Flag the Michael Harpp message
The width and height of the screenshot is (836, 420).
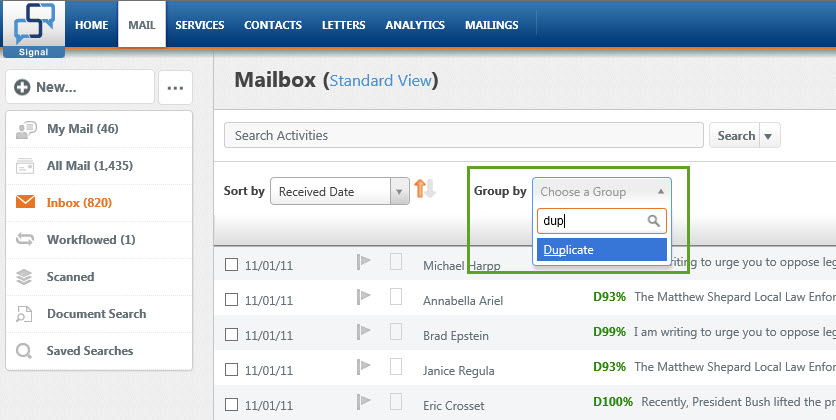coord(364,262)
